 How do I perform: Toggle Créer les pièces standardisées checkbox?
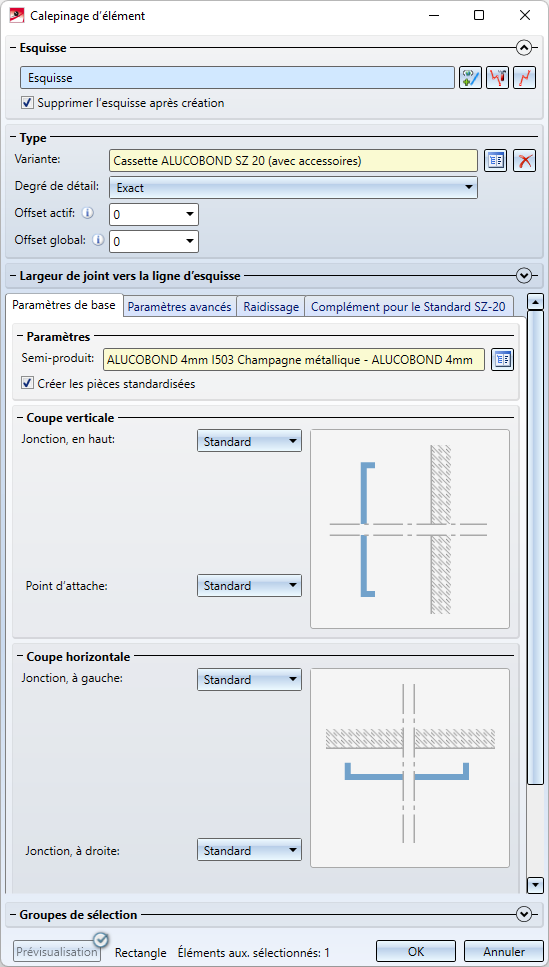click(x=27, y=384)
